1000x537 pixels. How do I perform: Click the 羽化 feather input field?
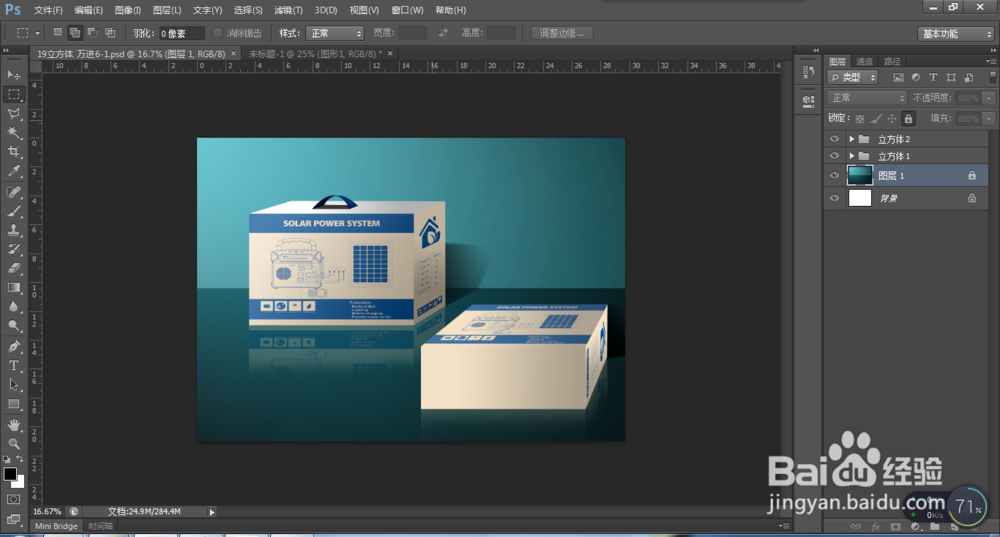[182, 33]
